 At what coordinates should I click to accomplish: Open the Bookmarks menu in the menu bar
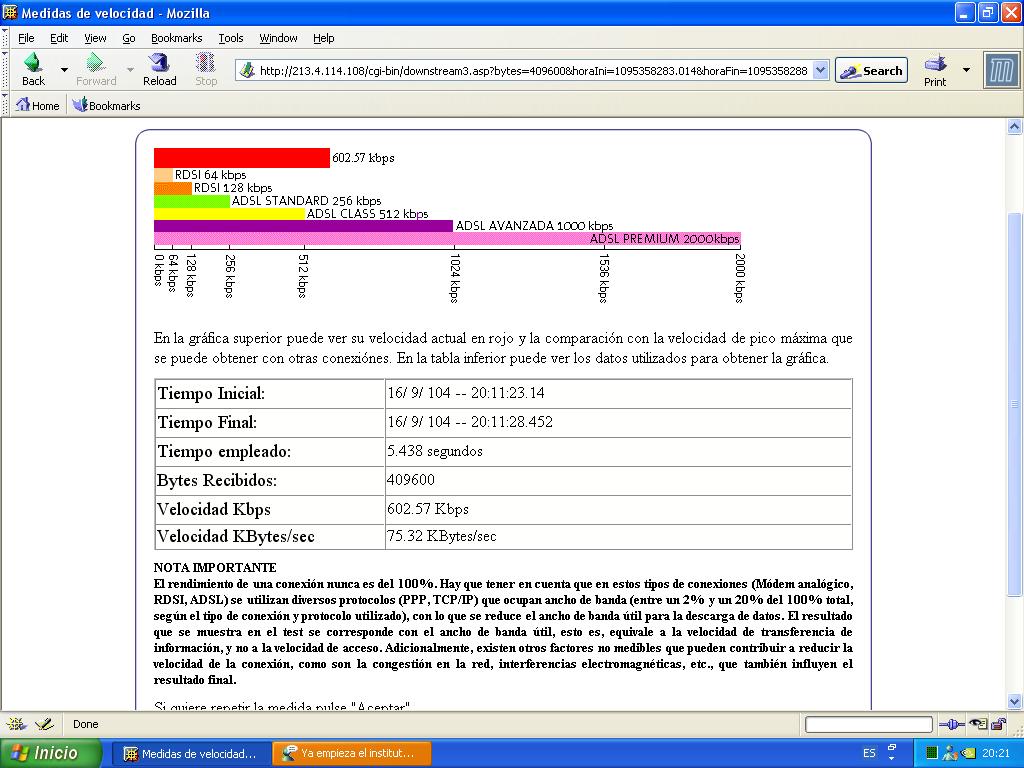pos(176,38)
